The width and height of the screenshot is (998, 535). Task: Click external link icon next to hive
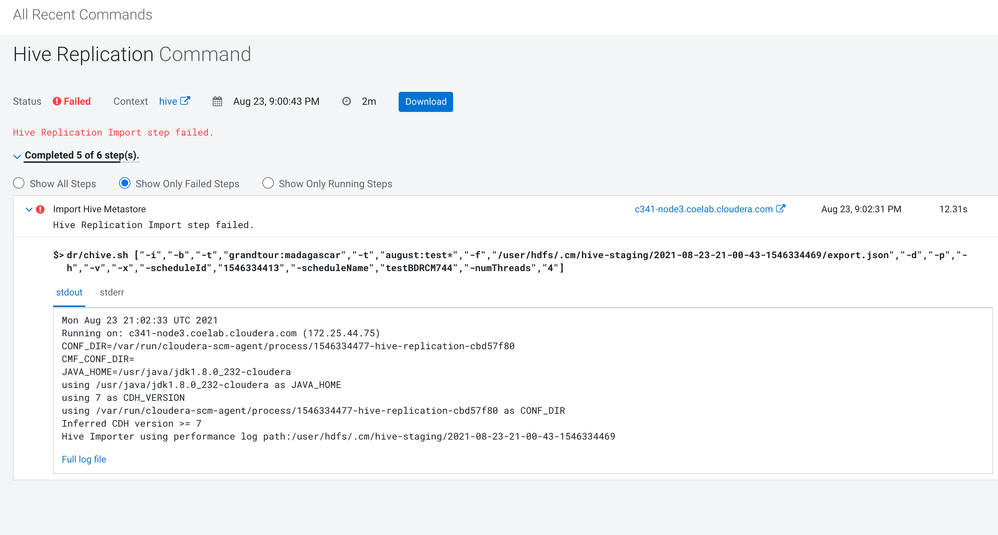pos(186,101)
